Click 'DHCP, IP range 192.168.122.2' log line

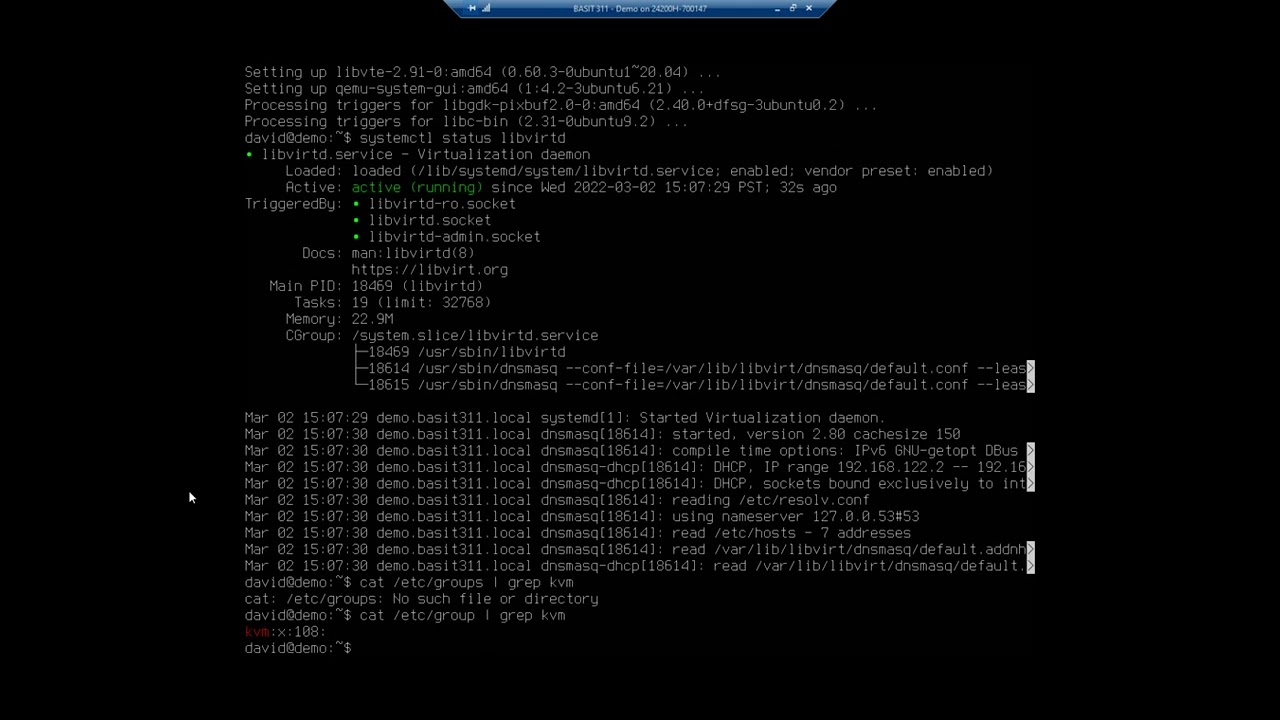640,467
